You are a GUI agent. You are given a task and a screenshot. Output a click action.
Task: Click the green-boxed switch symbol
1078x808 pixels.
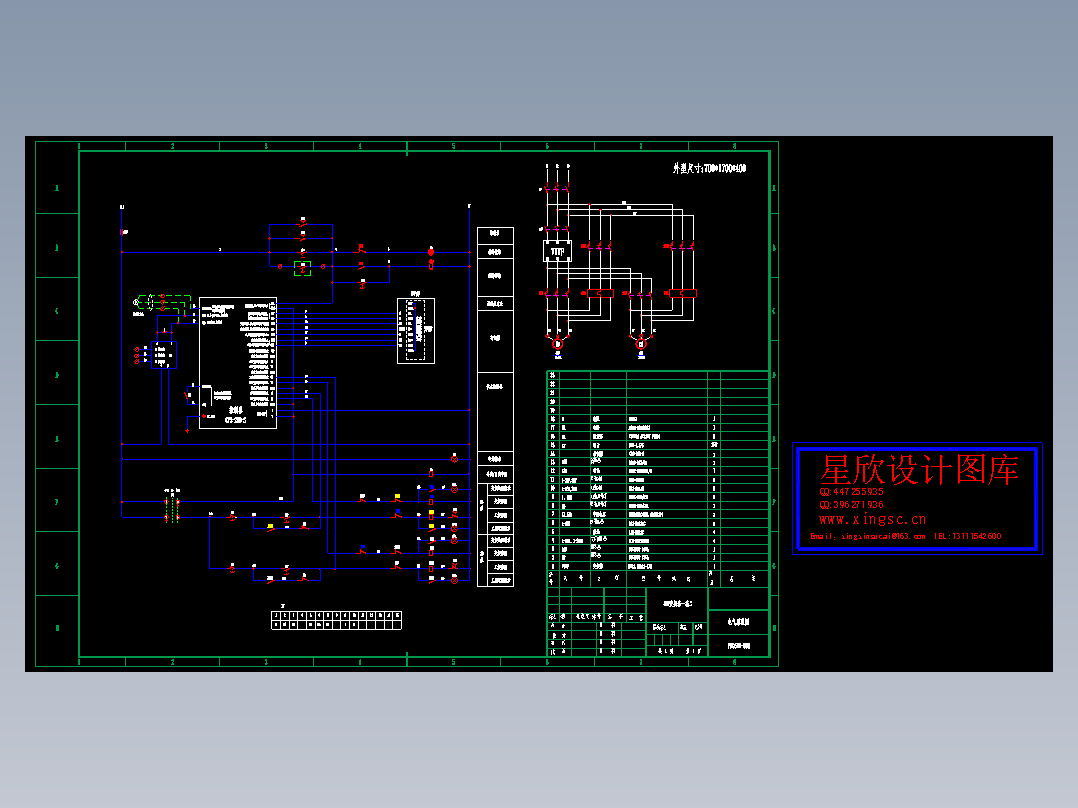click(302, 268)
